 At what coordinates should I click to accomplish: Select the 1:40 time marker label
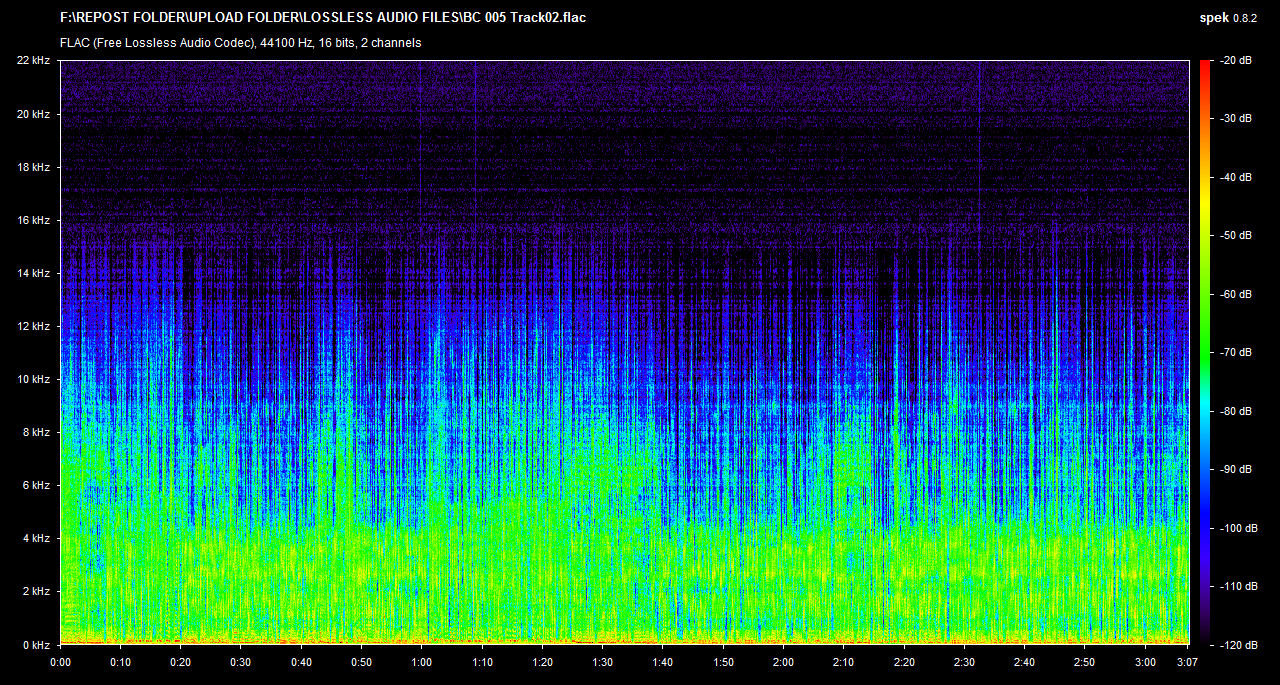click(663, 662)
